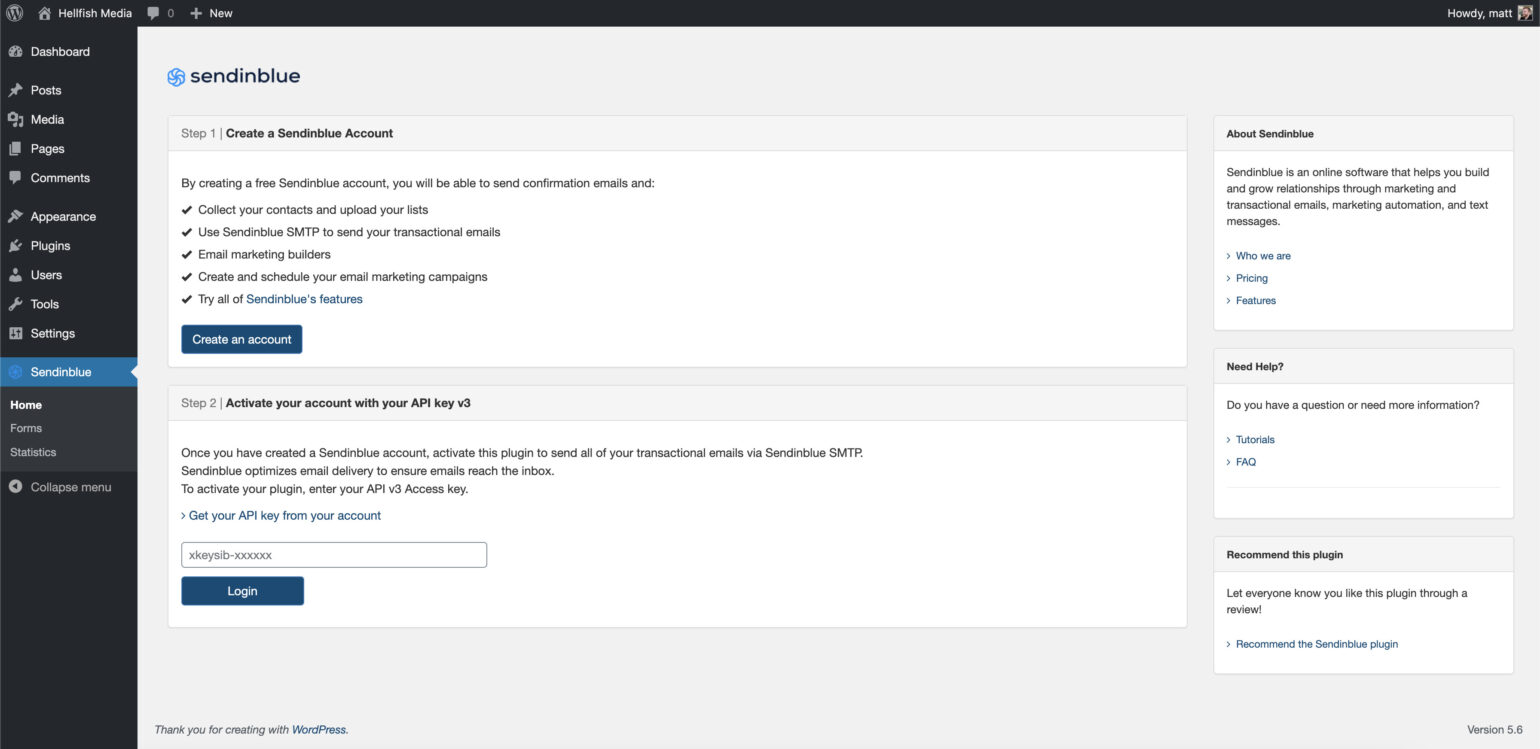Image resolution: width=1540 pixels, height=749 pixels.
Task: Click the Howdy, matt account text
Action: pyautogui.click(x=1479, y=13)
